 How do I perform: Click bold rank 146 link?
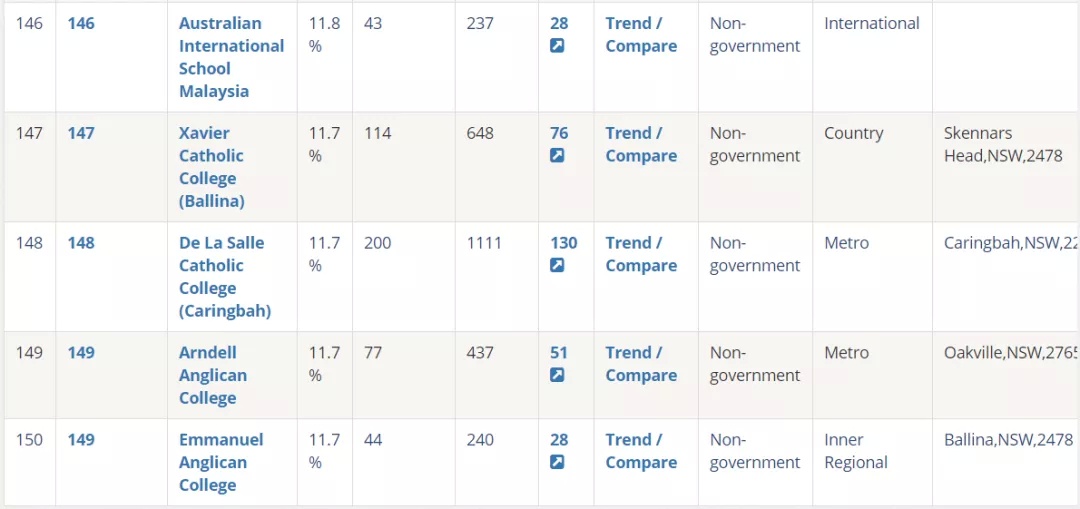coord(81,23)
